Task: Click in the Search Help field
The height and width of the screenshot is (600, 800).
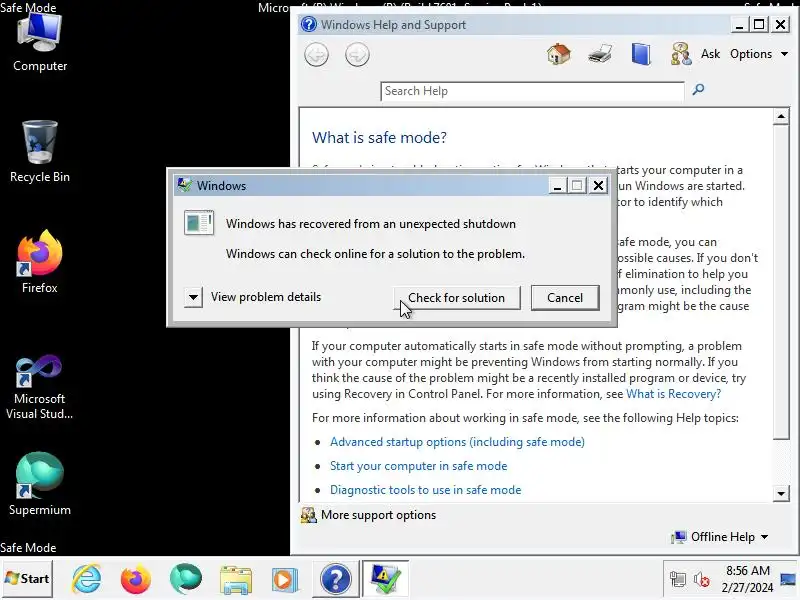Action: 532,91
